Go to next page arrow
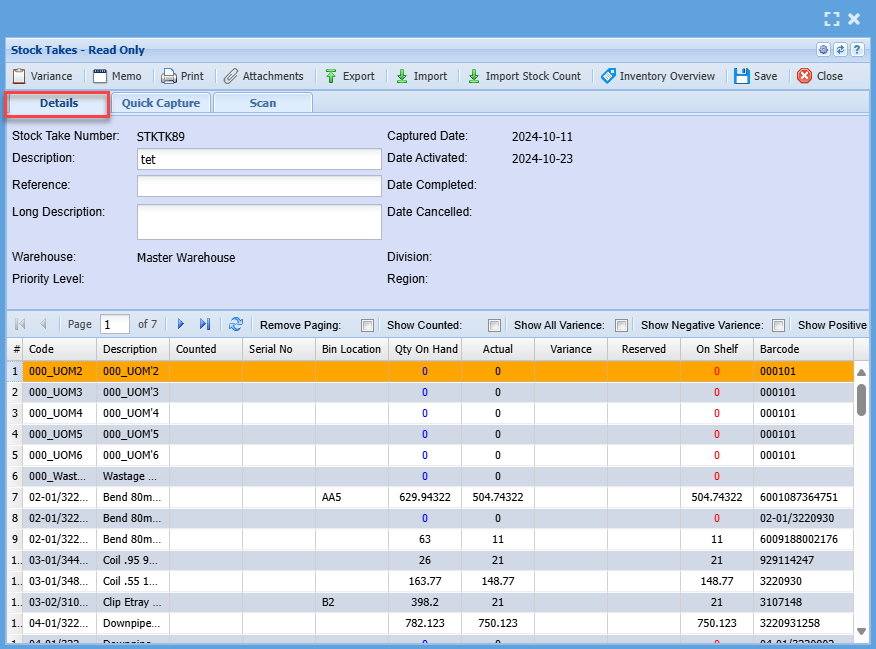The image size is (876, 649). tap(181, 324)
